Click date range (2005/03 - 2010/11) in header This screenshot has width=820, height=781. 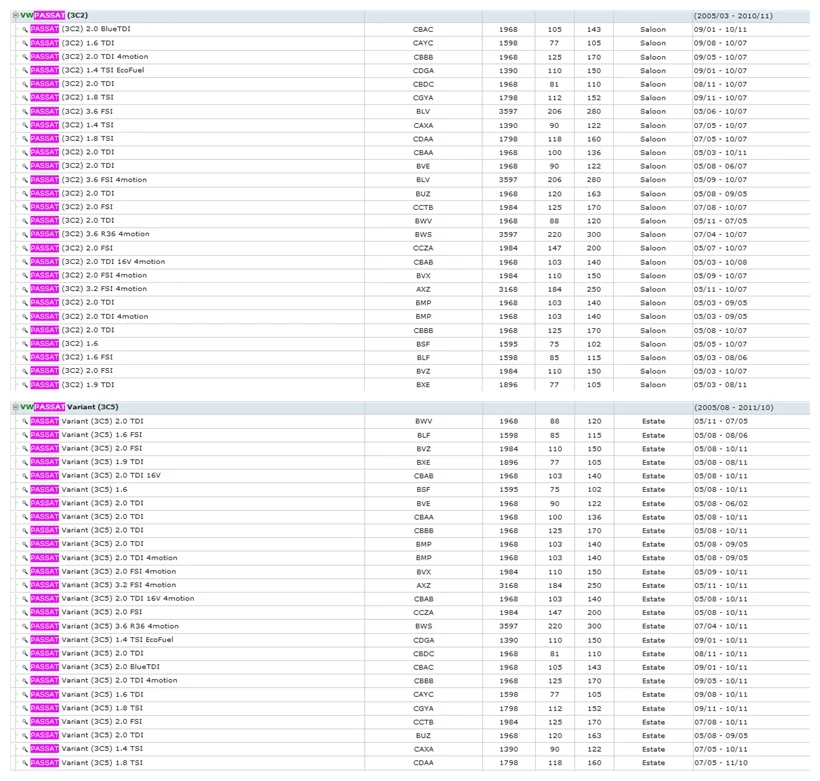click(733, 16)
